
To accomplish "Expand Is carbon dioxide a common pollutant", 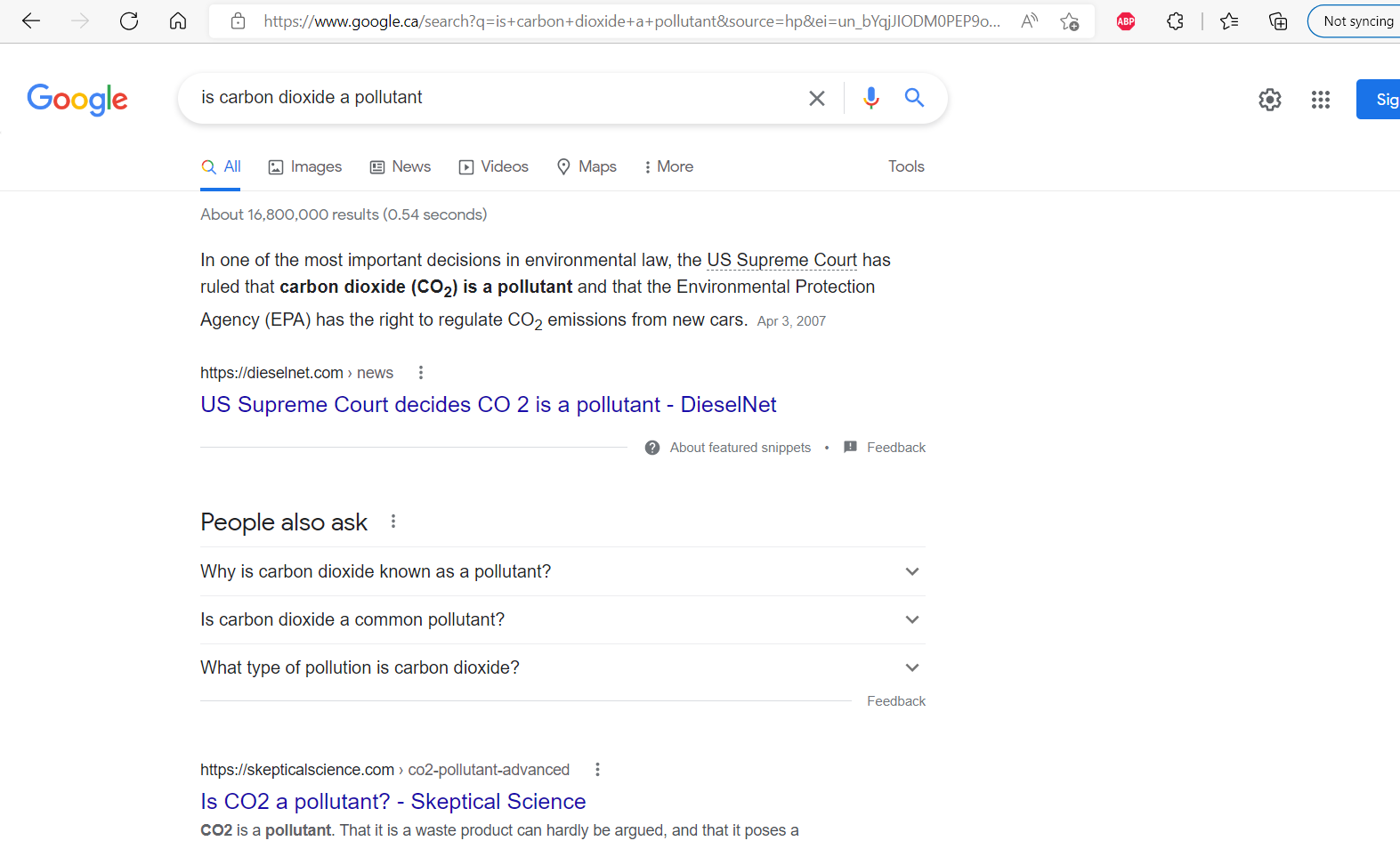I will pos(562,619).
